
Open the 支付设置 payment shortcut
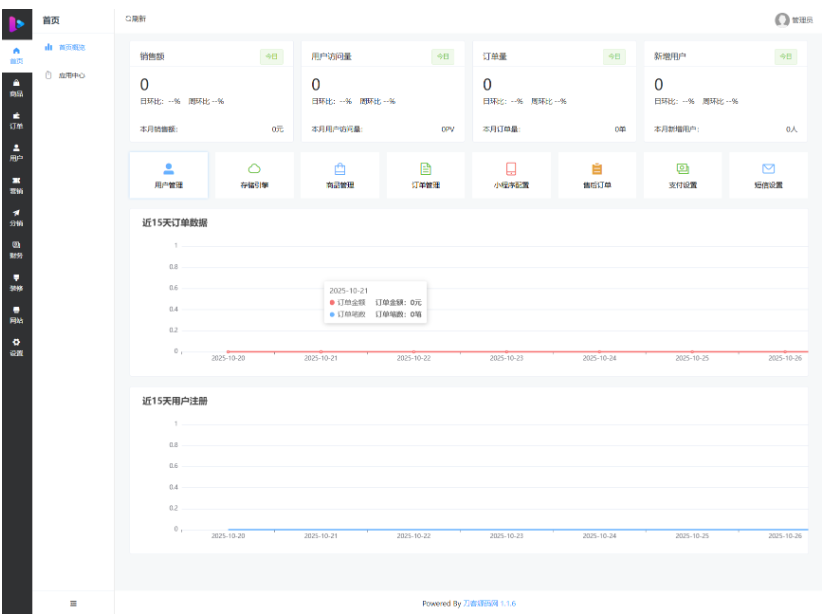click(x=683, y=175)
